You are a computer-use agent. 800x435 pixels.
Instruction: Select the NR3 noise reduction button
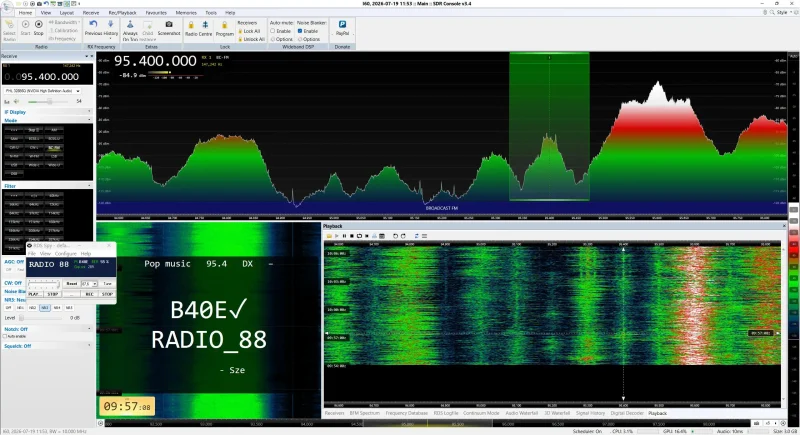(44, 308)
